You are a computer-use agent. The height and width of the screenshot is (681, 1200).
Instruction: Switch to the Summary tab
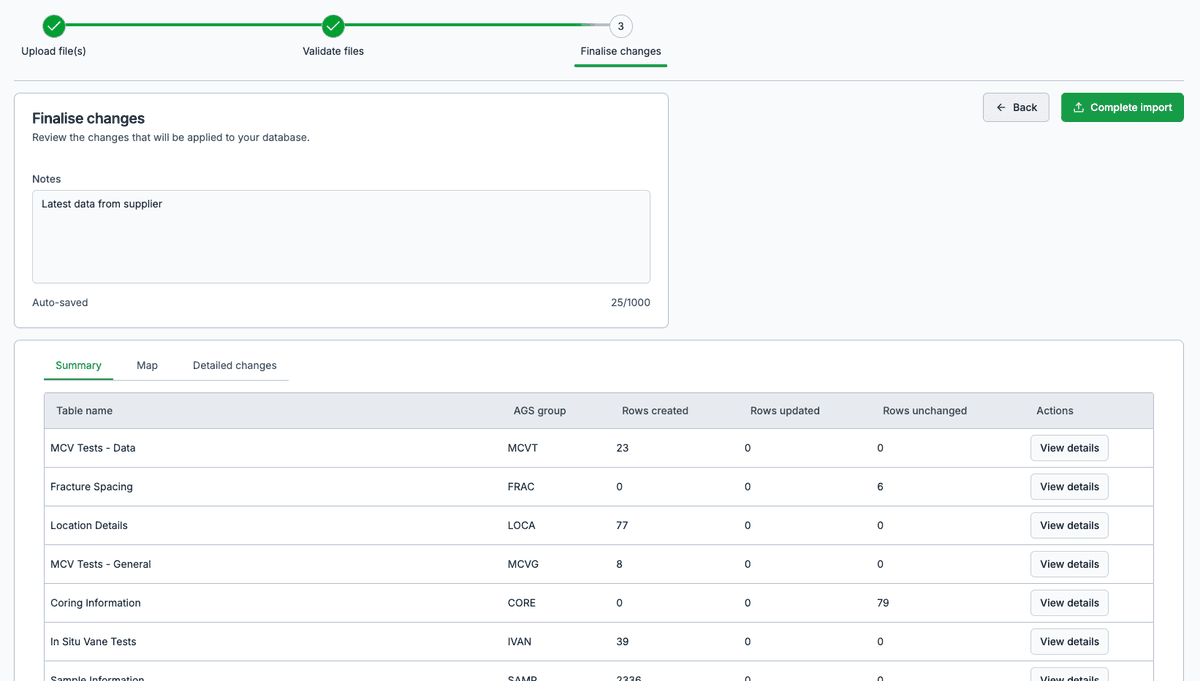pos(79,366)
